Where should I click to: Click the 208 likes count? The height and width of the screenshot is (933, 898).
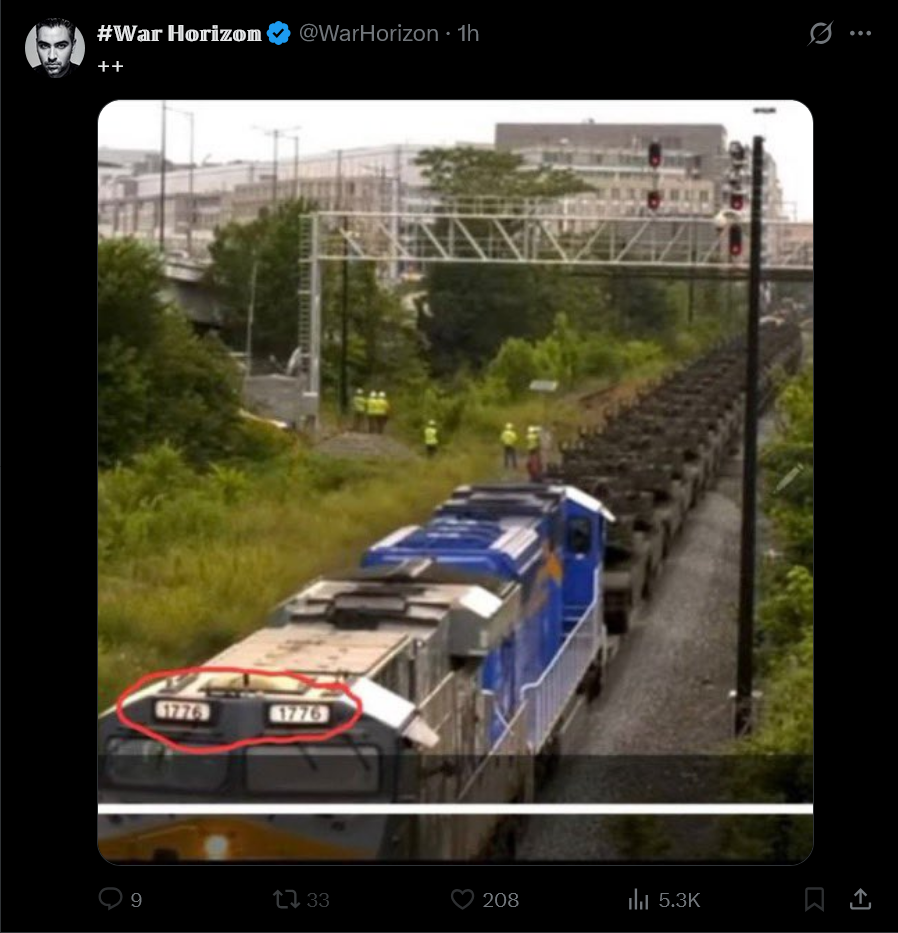click(x=500, y=900)
